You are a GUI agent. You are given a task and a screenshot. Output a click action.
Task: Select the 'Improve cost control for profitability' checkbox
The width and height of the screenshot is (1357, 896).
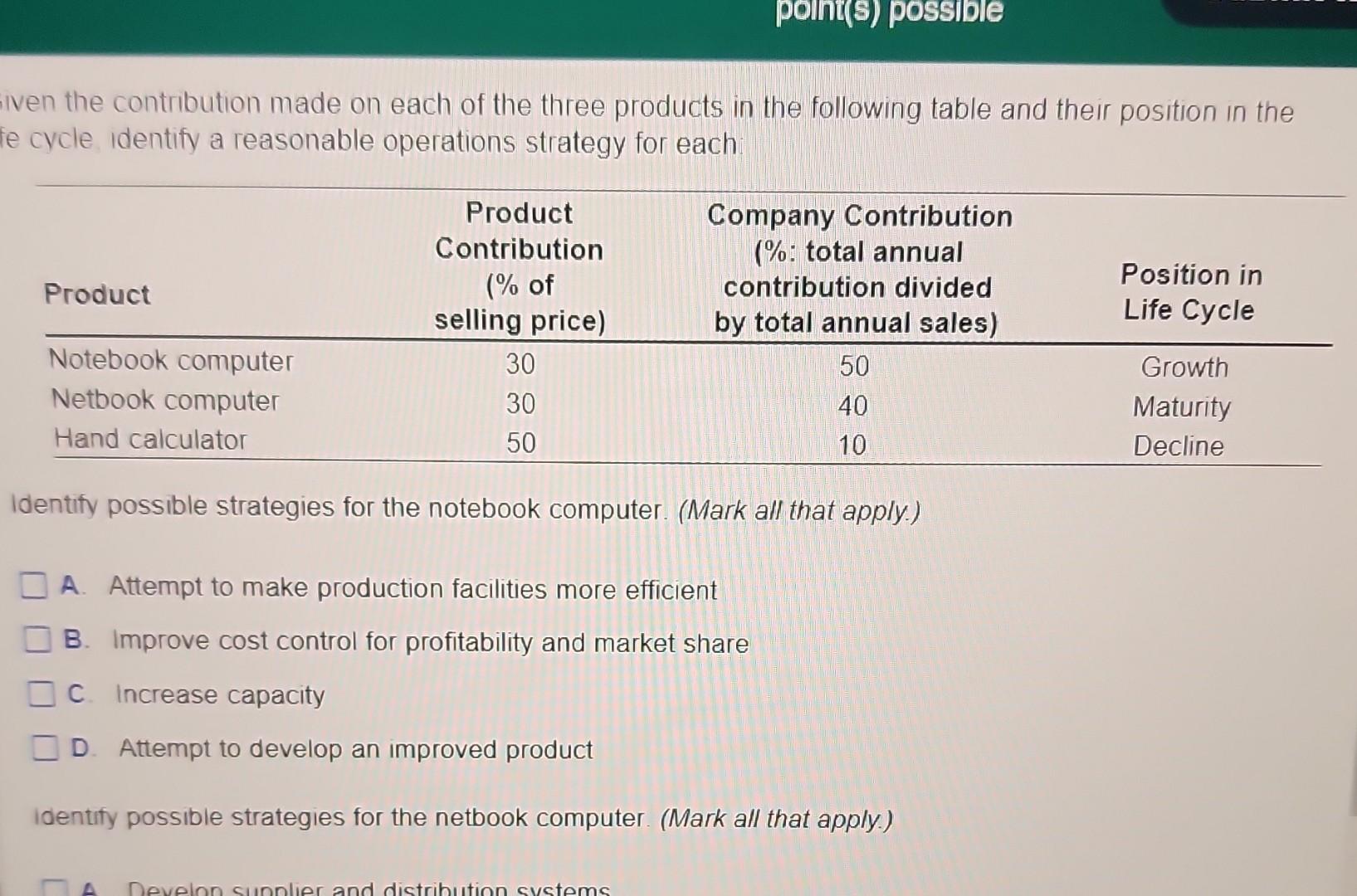point(37,640)
